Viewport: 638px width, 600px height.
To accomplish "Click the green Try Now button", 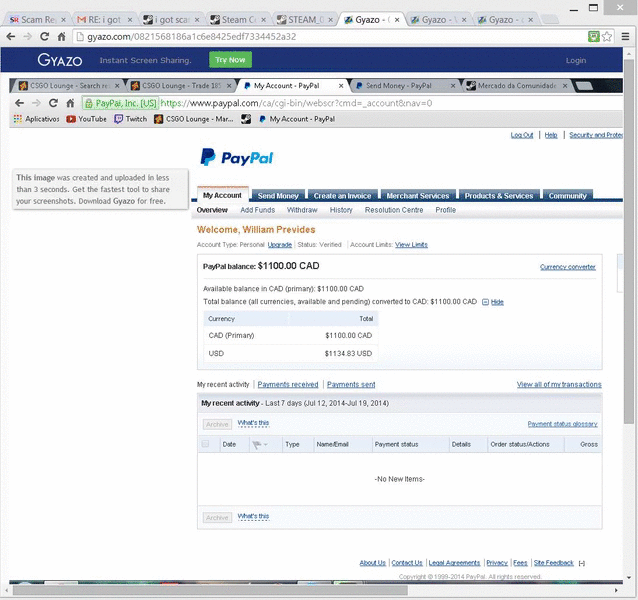I will [230, 60].
